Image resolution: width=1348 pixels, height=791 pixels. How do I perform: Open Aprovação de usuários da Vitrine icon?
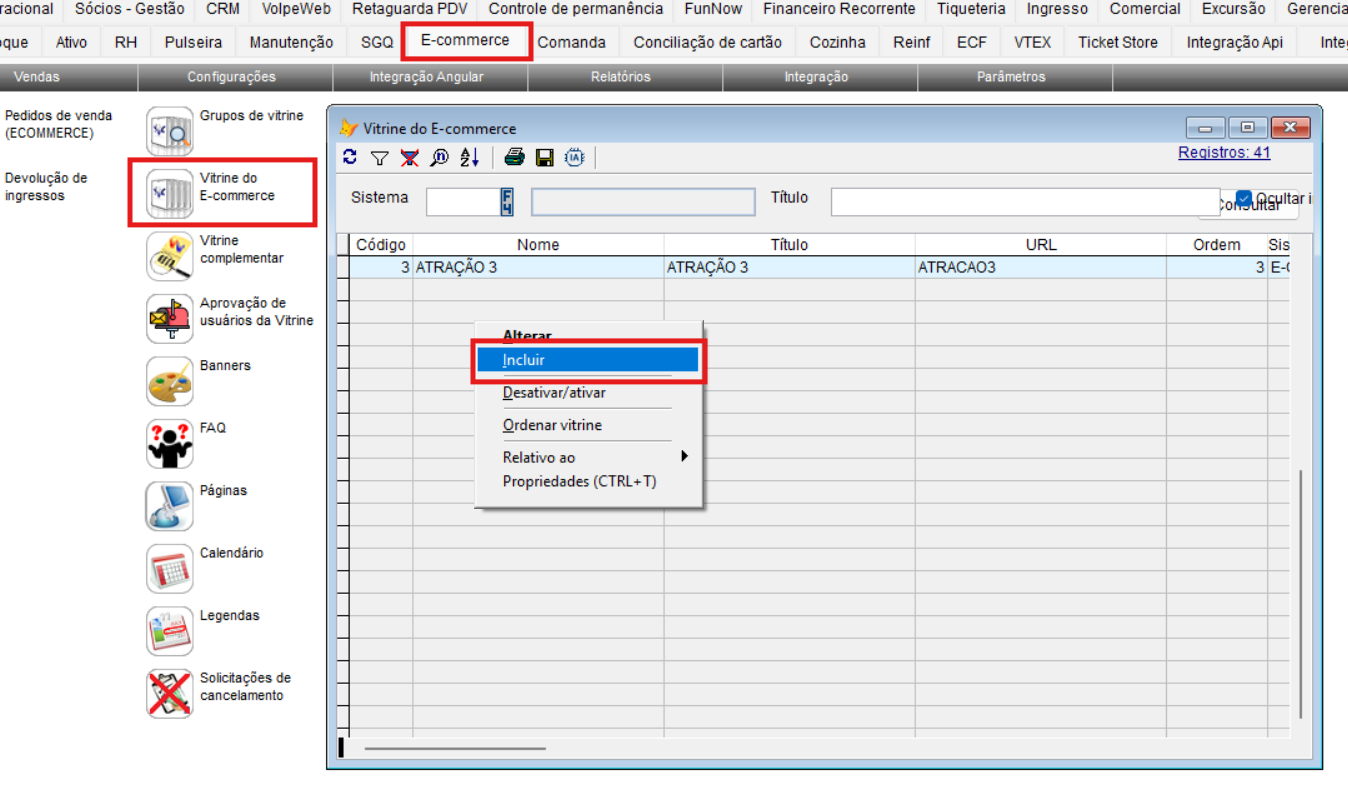point(170,318)
